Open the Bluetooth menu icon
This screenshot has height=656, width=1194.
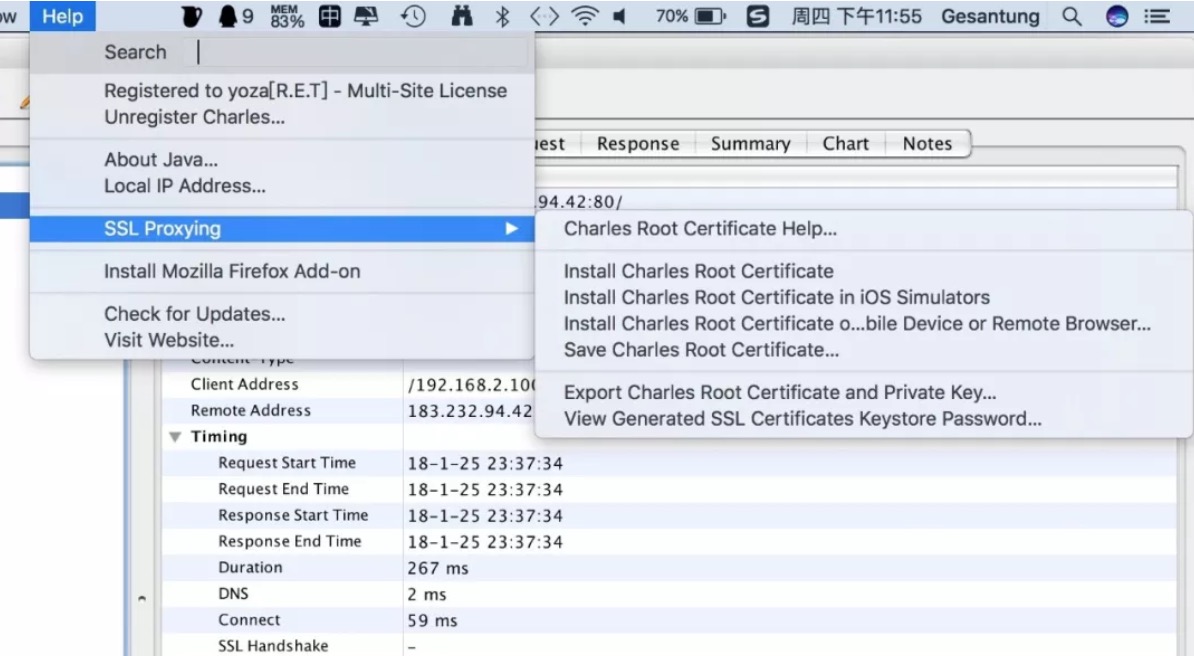tap(502, 16)
